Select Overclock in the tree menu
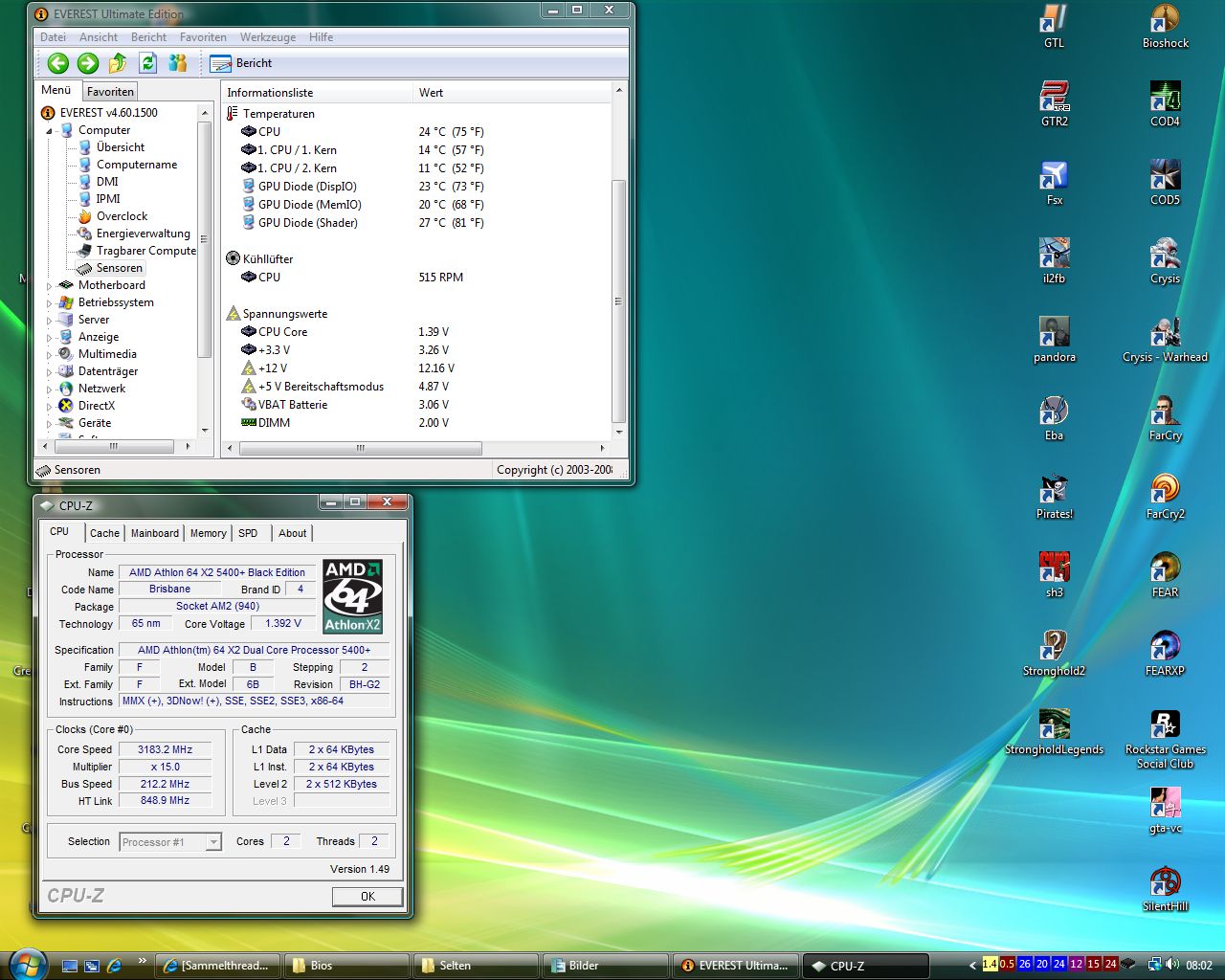Image resolution: width=1225 pixels, height=980 pixels. click(122, 216)
